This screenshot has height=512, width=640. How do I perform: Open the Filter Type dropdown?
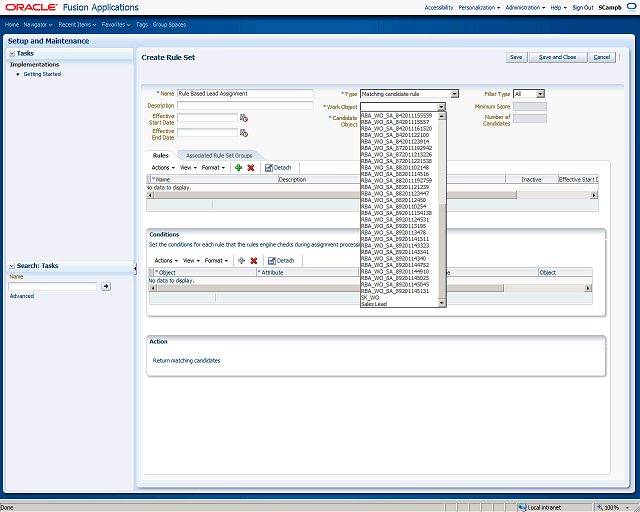[540, 94]
